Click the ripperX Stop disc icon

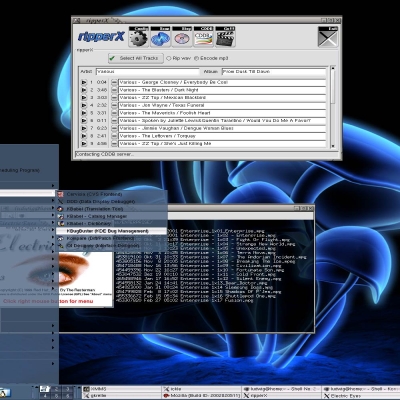pyautogui.click(x=182, y=36)
